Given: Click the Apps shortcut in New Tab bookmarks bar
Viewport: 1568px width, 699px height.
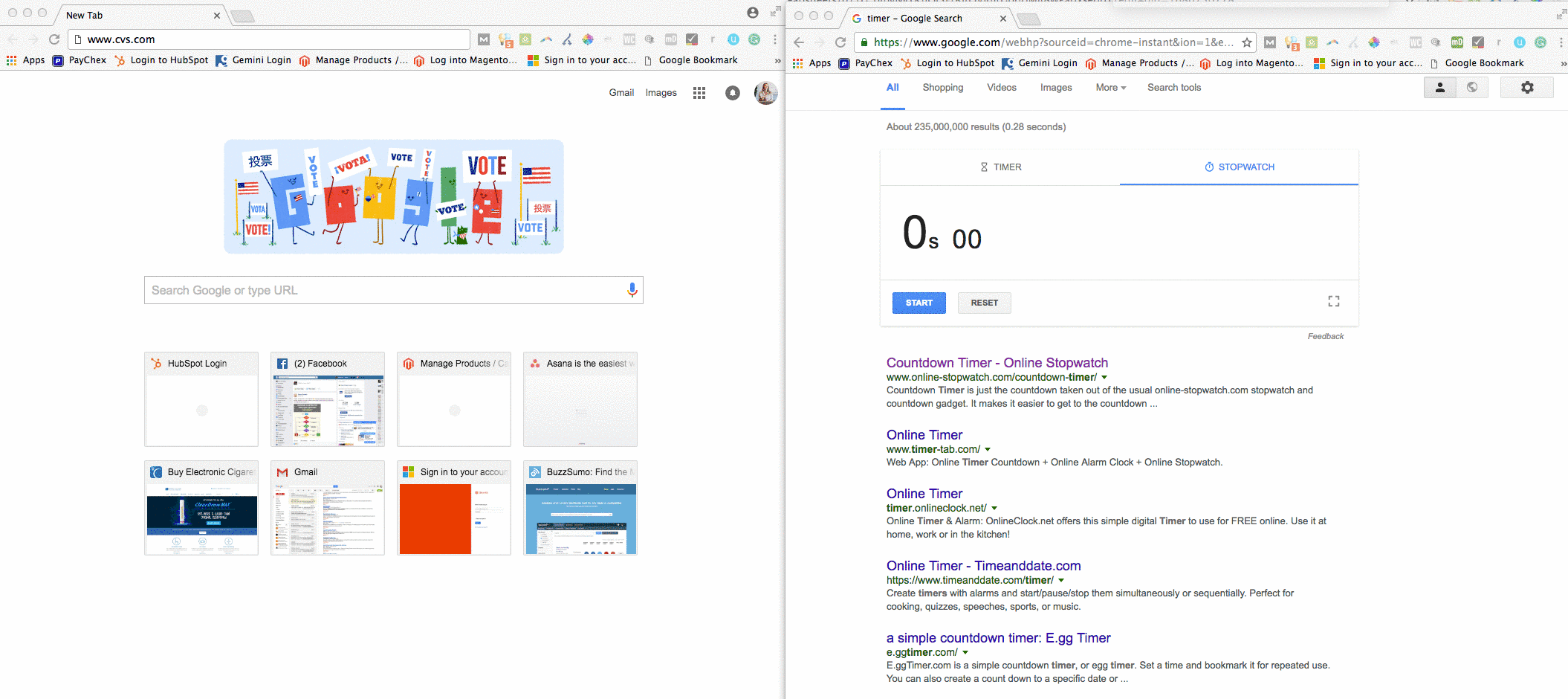Looking at the screenshot, I should pyautogui.click(x=25, y=60).
